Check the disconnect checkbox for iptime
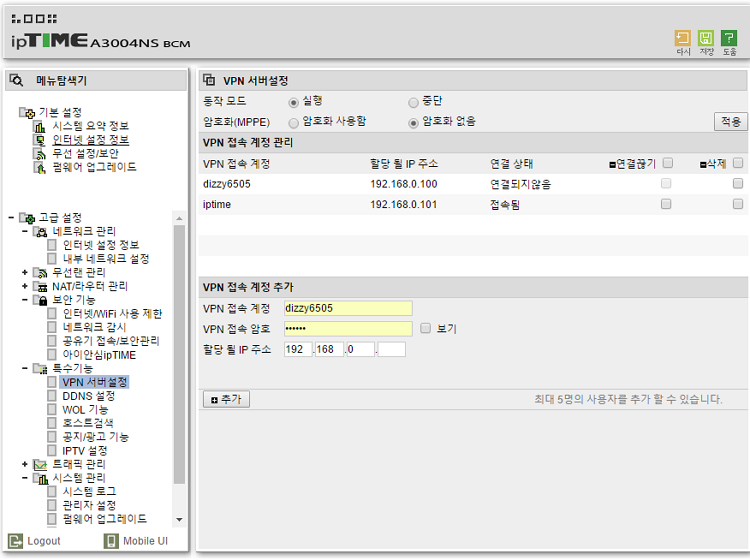 [x=666, y=204]
